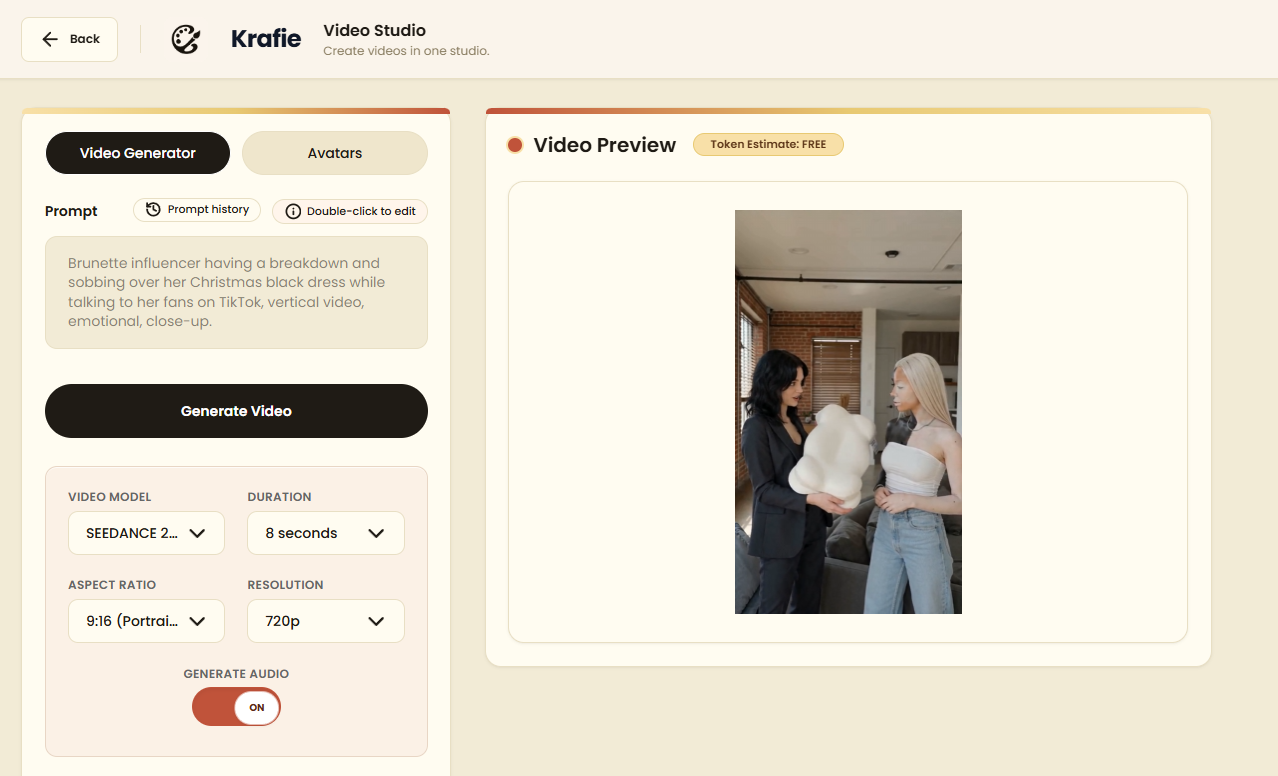Click the VIDEO MODEL label
The width and height of the screenshot is (1278, 776).
(110, 497)
